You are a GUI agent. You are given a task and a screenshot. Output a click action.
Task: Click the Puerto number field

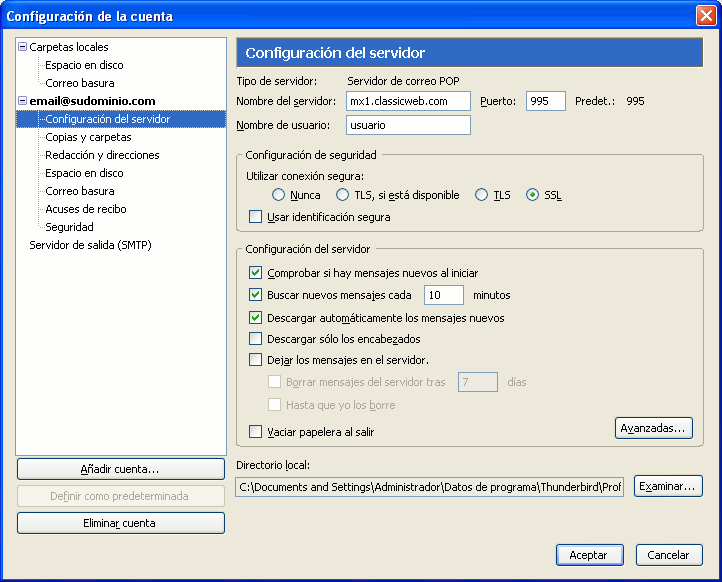point(546,101)
